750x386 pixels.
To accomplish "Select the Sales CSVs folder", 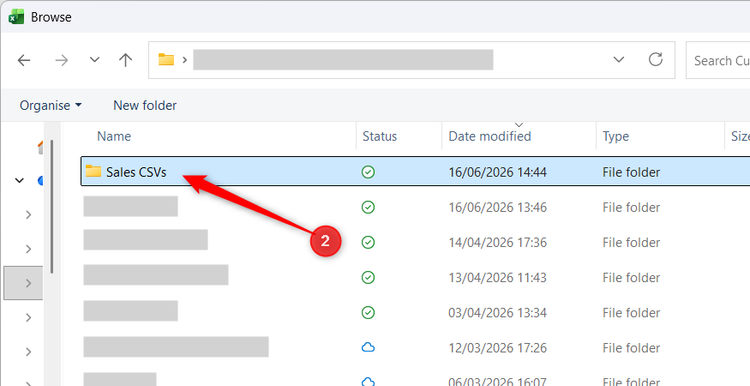I will 415,171.
